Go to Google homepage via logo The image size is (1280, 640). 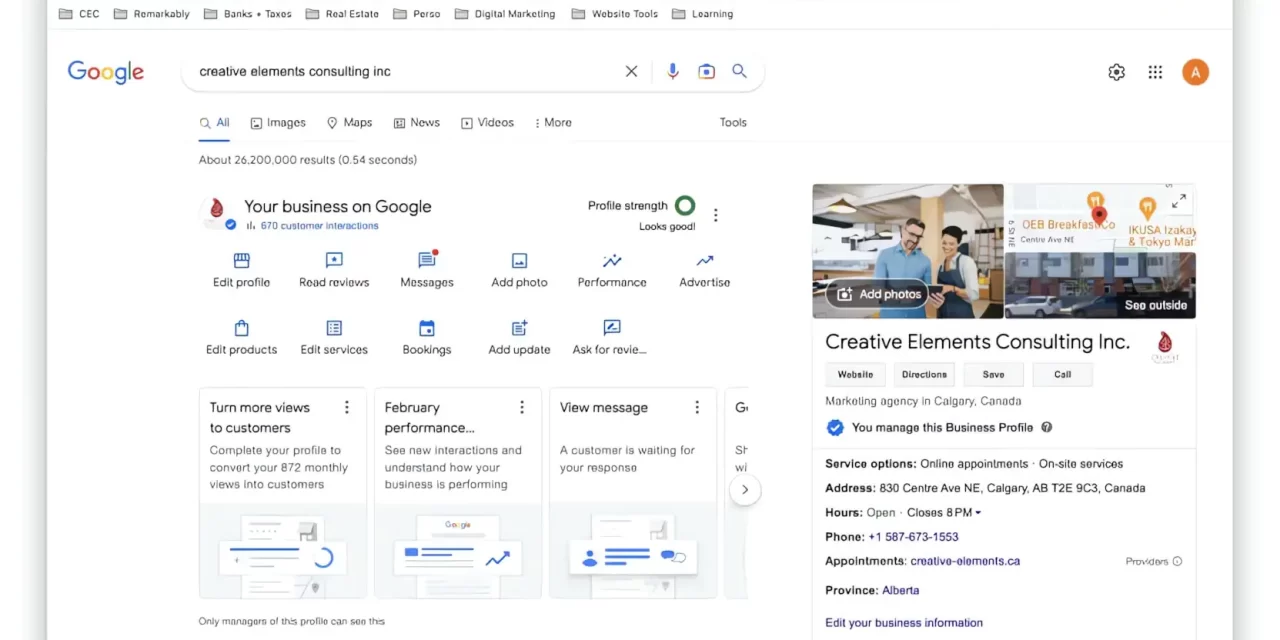tap(106, 72)
